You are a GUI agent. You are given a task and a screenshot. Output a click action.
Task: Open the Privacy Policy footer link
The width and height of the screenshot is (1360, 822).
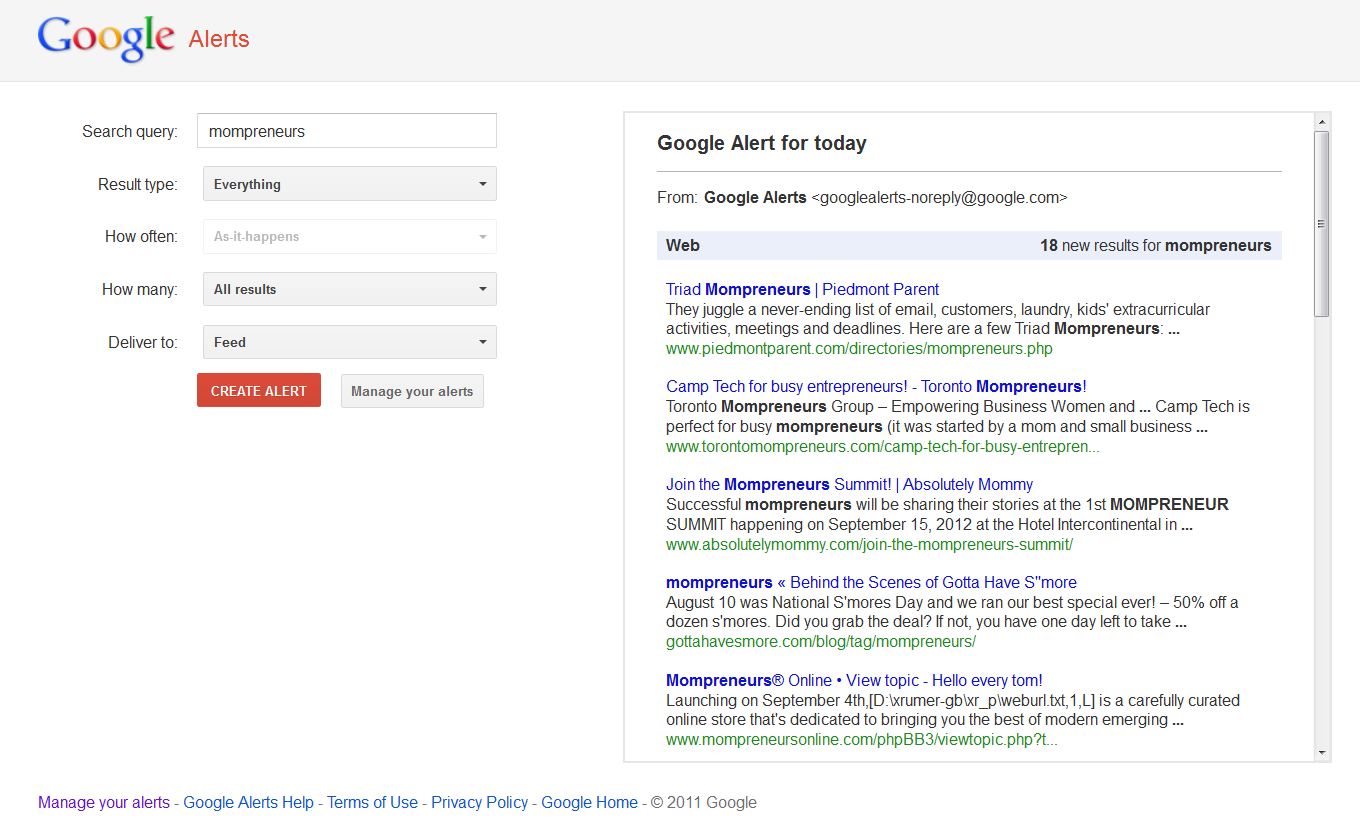click(x=479, y=802)
